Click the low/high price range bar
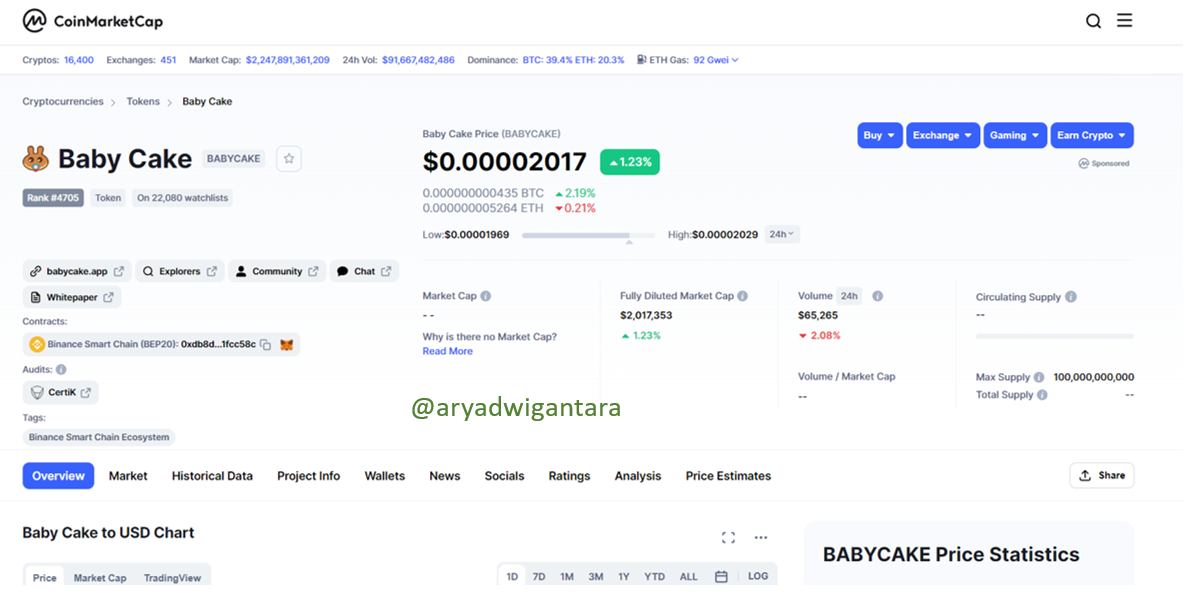 [589, 235]
